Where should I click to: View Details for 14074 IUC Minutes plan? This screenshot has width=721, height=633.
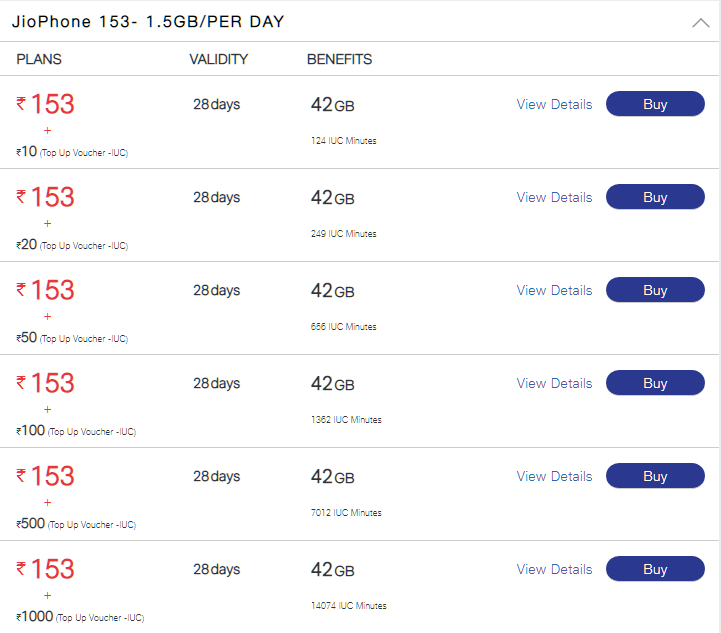(554, 569)
